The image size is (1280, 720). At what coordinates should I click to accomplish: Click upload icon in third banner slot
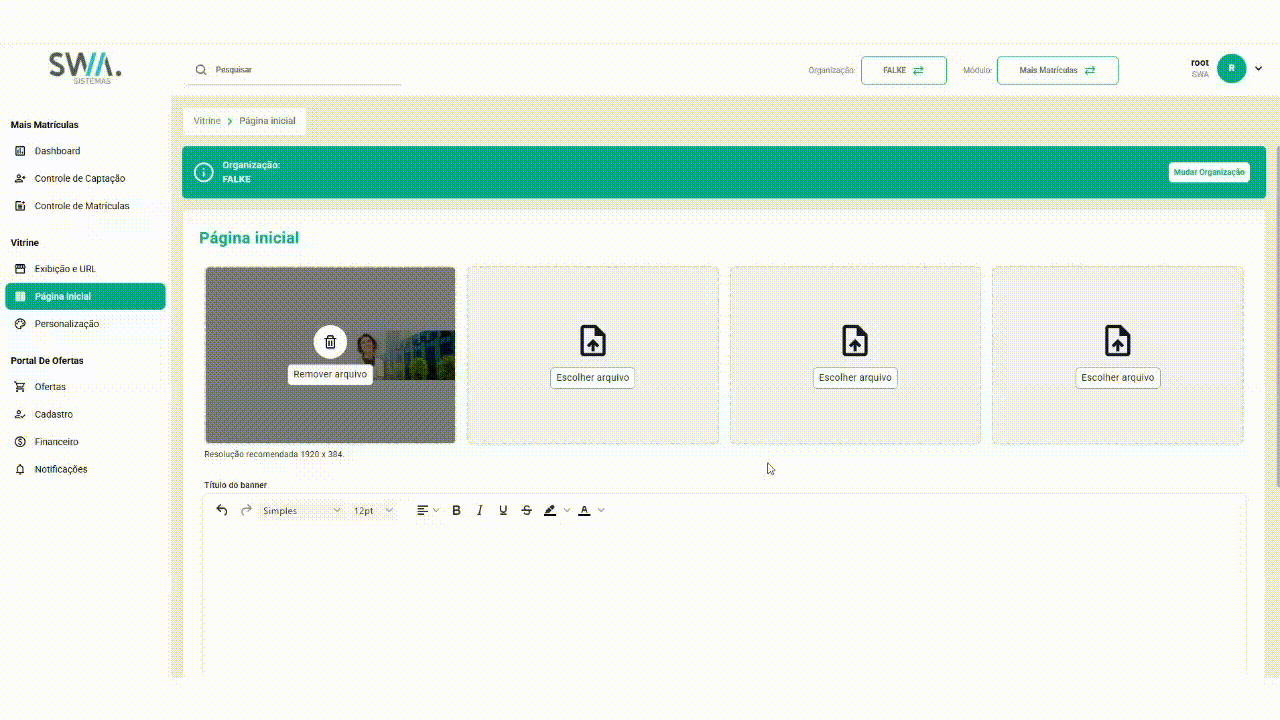coord(855,341)
